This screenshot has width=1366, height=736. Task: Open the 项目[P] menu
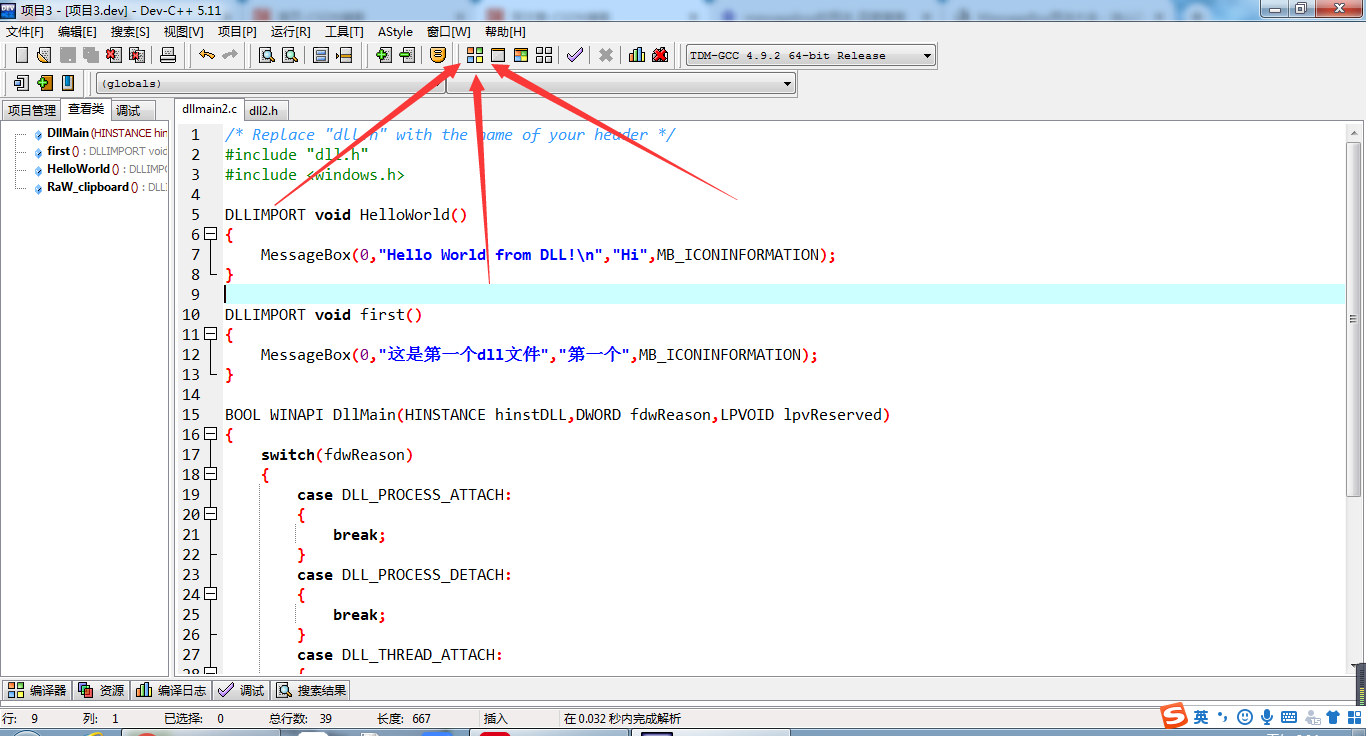[x=237, y=32]
